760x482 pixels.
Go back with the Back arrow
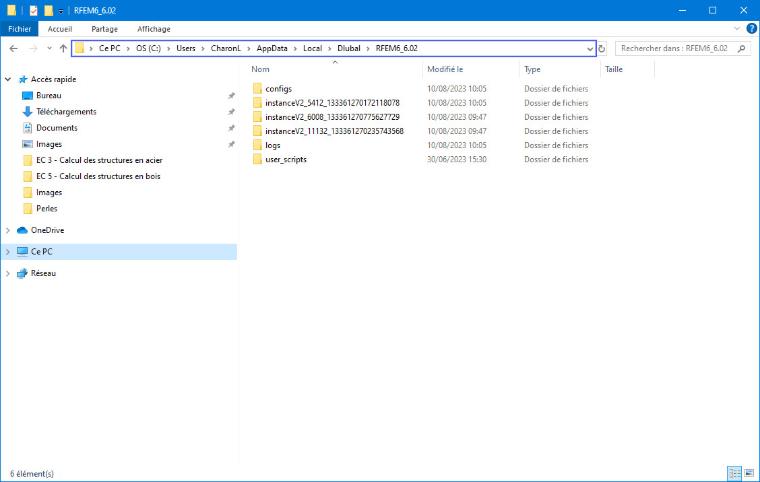click(x=14, y=48)
